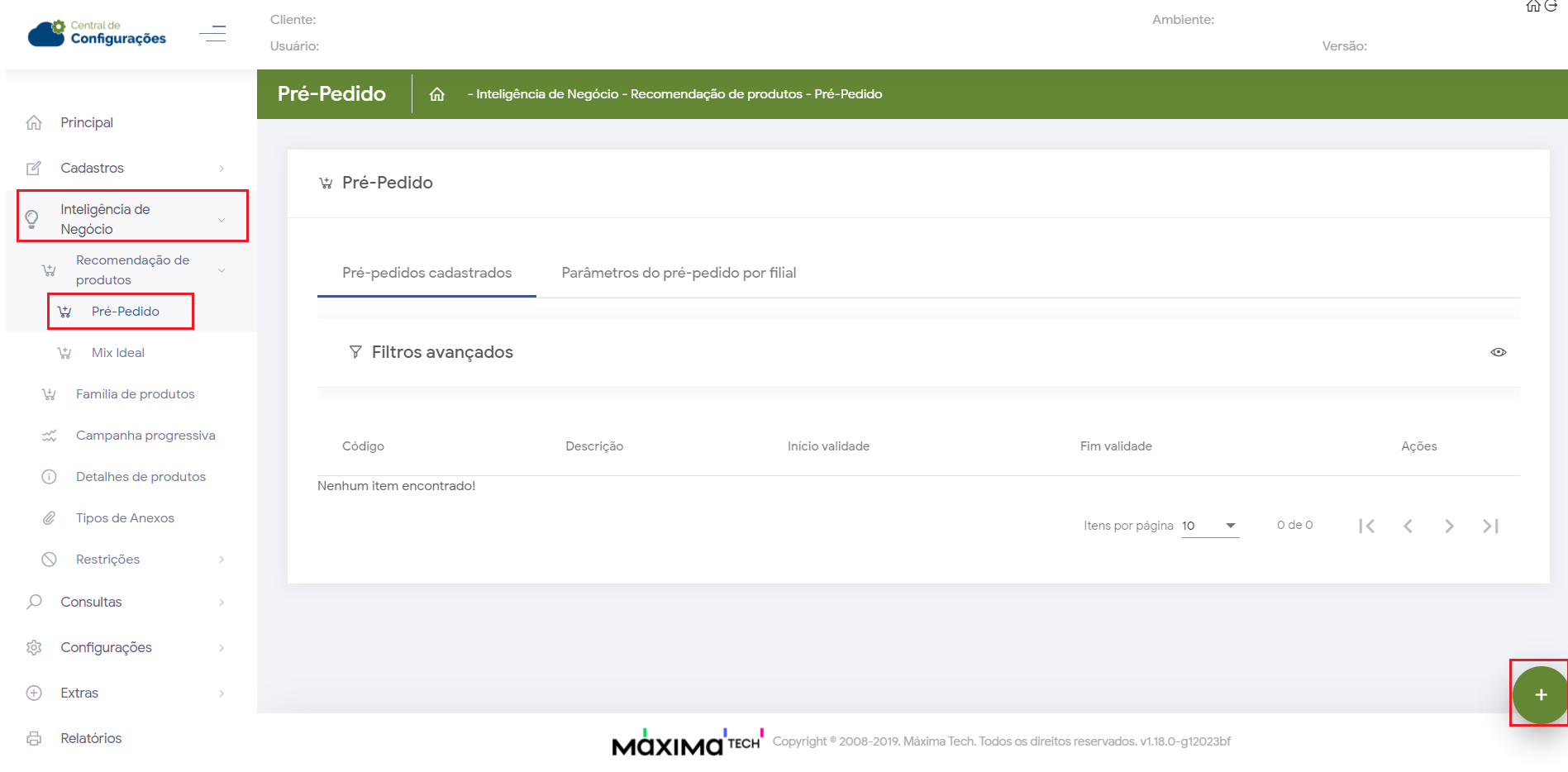The image size is (1568, 772).
Task: Select the Pré-pedidos cadastrados tab
Action: tap(427, 273)
